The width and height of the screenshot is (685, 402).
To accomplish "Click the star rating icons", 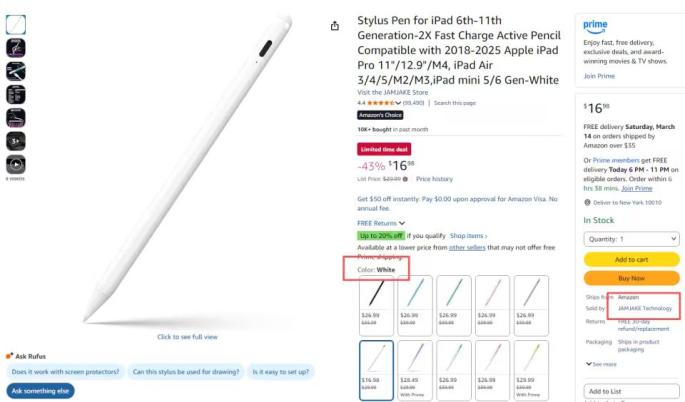I will pos(381,103).
